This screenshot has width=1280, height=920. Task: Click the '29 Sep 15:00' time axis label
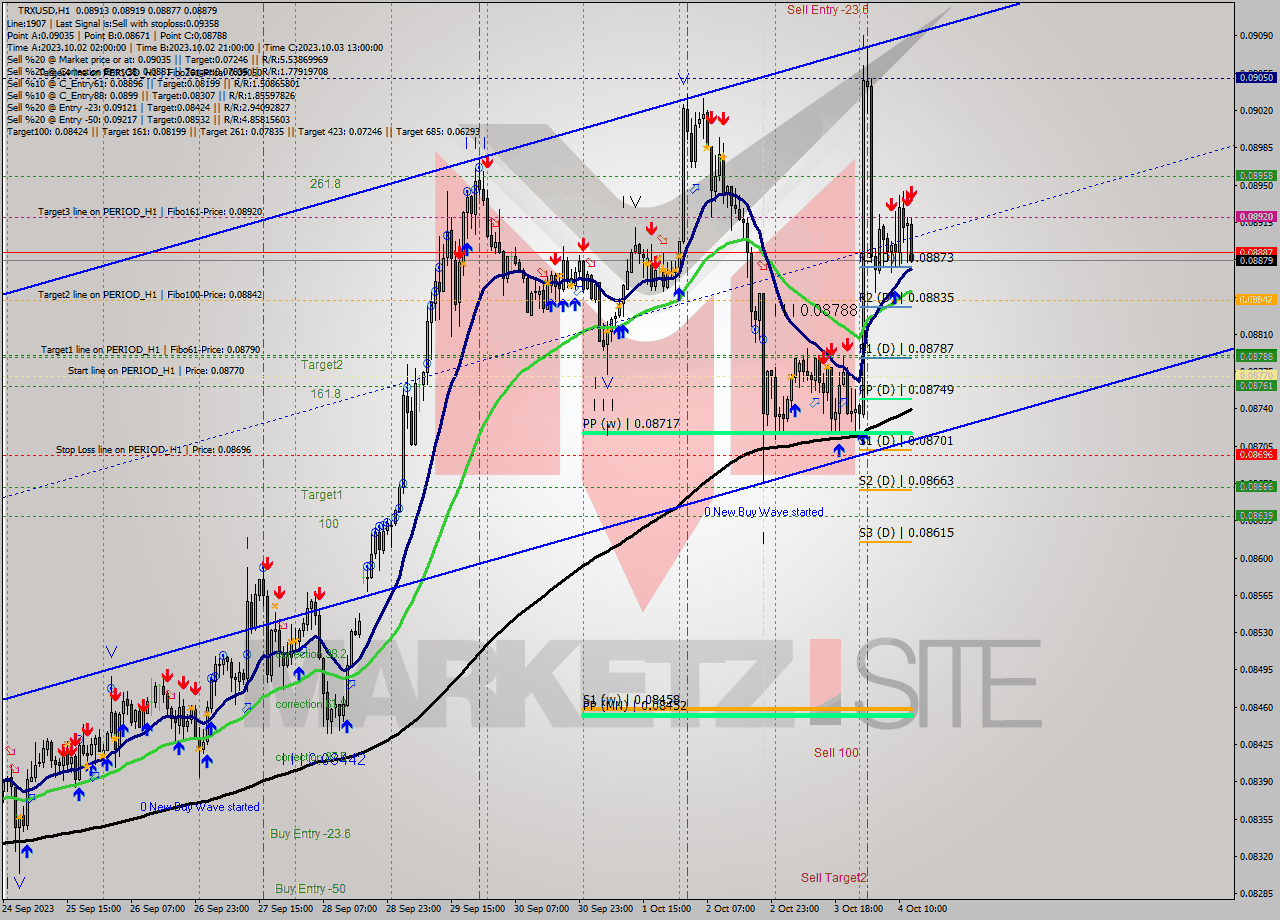click(477, 909)
